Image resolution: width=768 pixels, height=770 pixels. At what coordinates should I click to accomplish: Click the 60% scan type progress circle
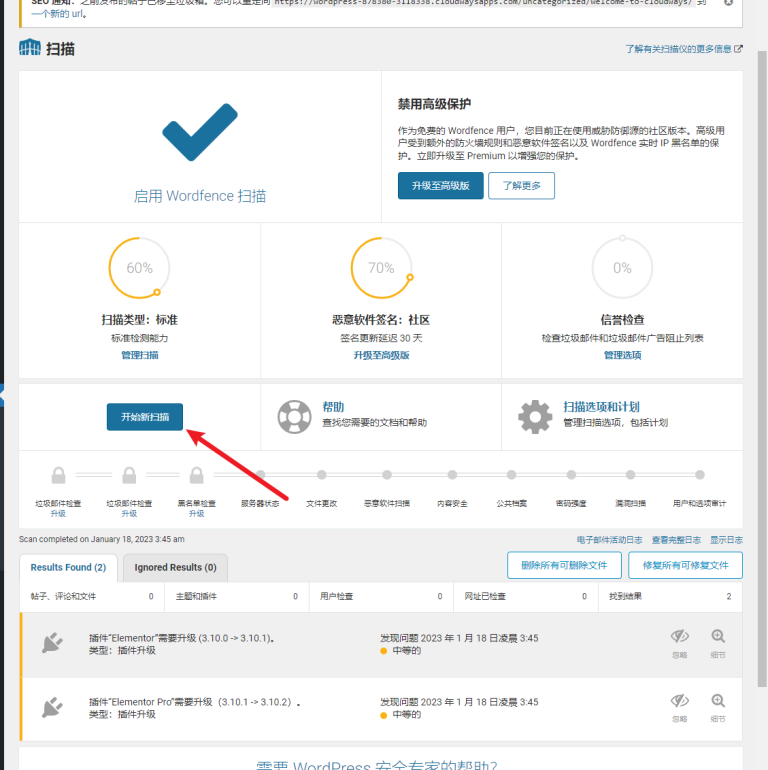(x=139, y=268)
